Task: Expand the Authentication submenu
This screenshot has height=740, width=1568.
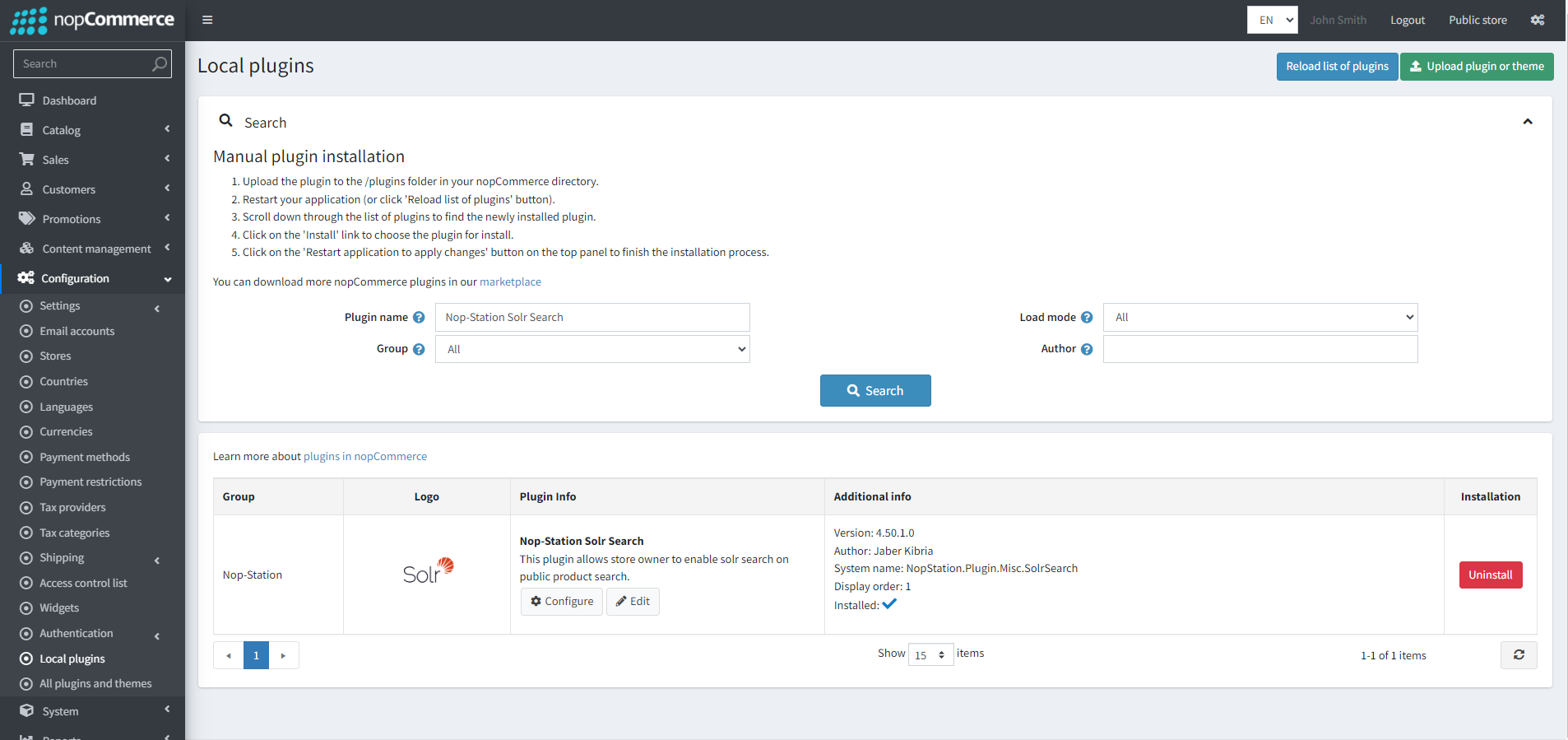Action: tap(157, 636)
